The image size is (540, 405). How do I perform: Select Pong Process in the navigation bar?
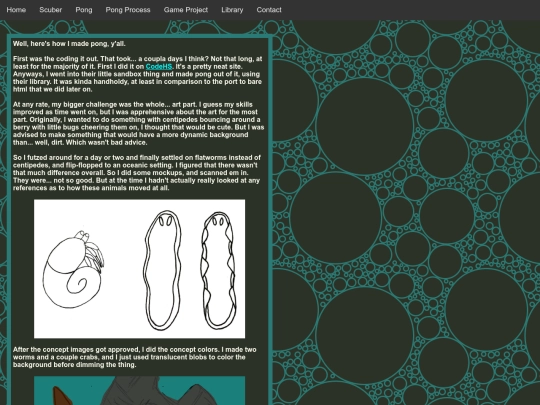(128, 10)
